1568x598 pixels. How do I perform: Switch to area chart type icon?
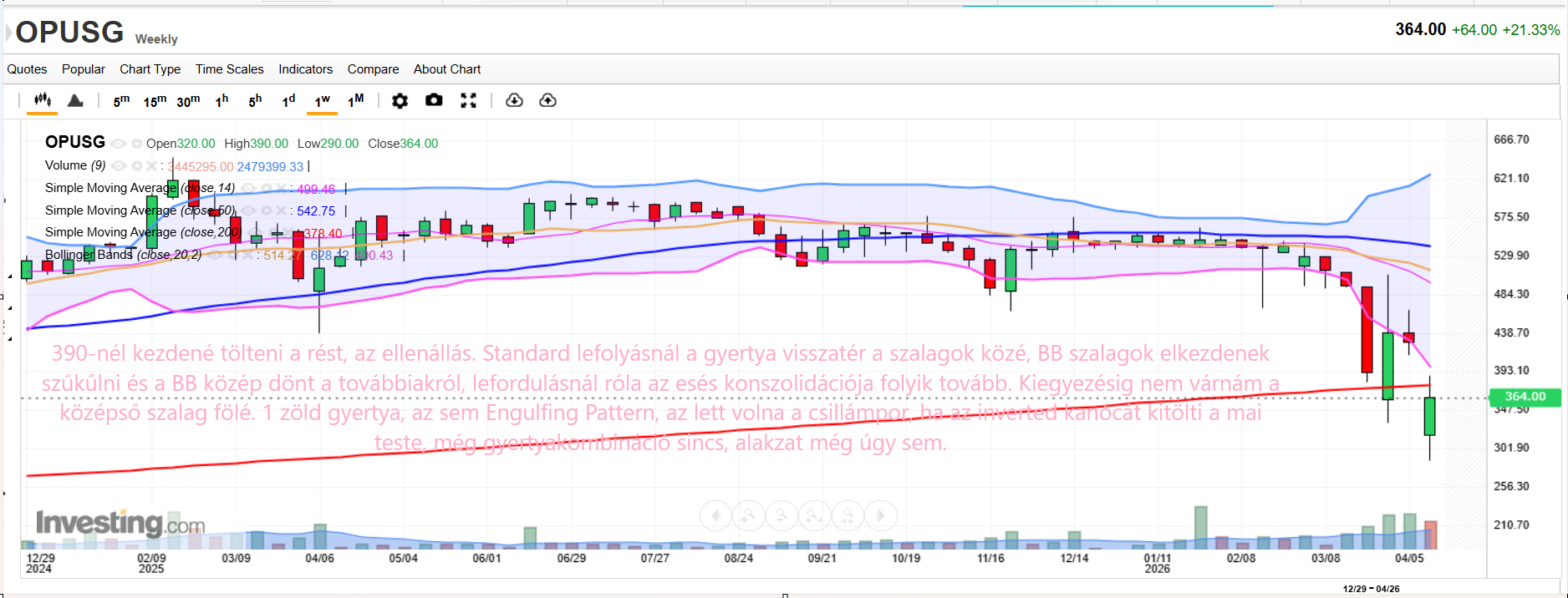(x=75, y=100)
